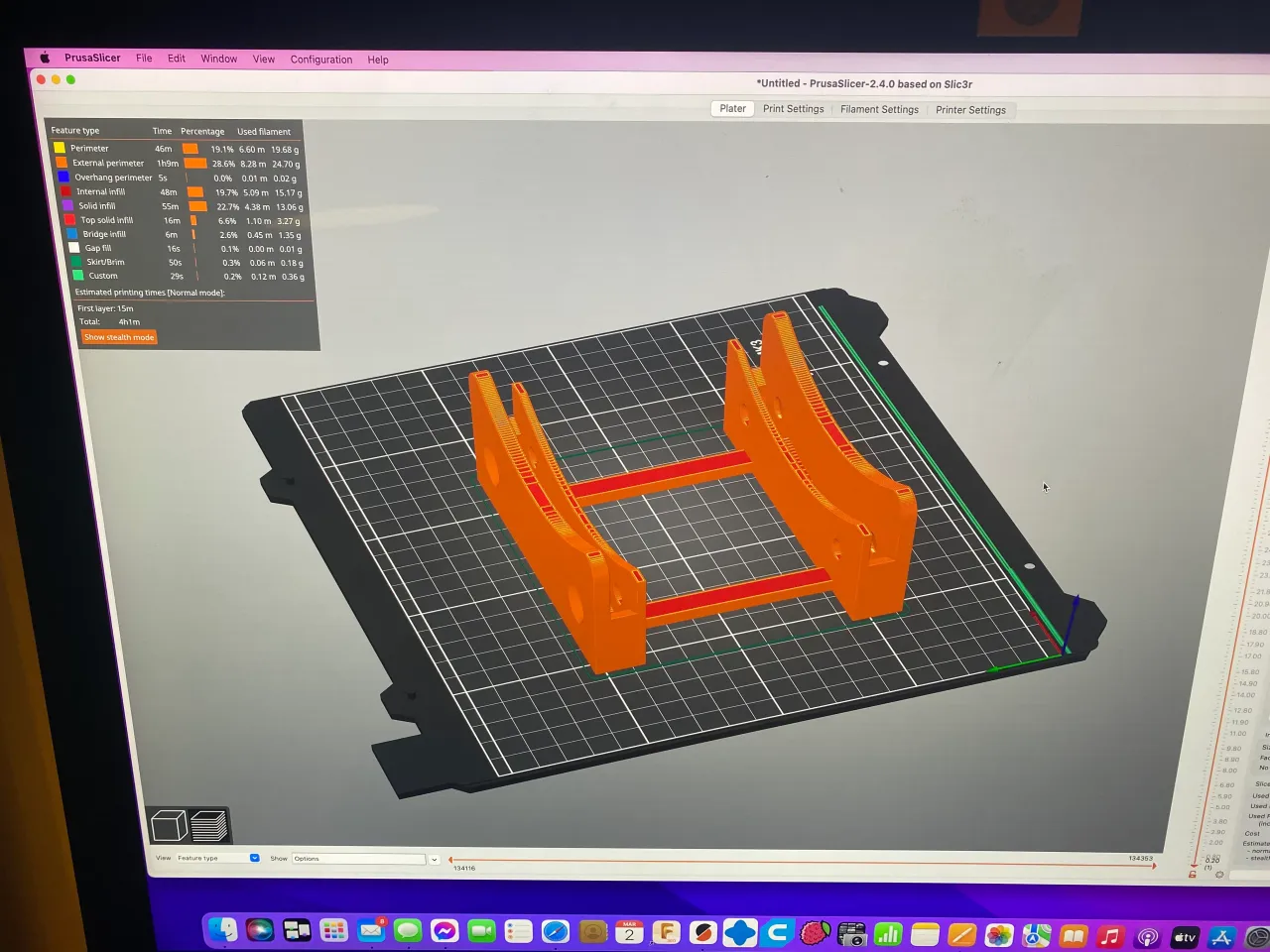This screenshot has width=1270, height=952.
Task: Click the green Custom color swatch in legend
Action: click(78, 276)
